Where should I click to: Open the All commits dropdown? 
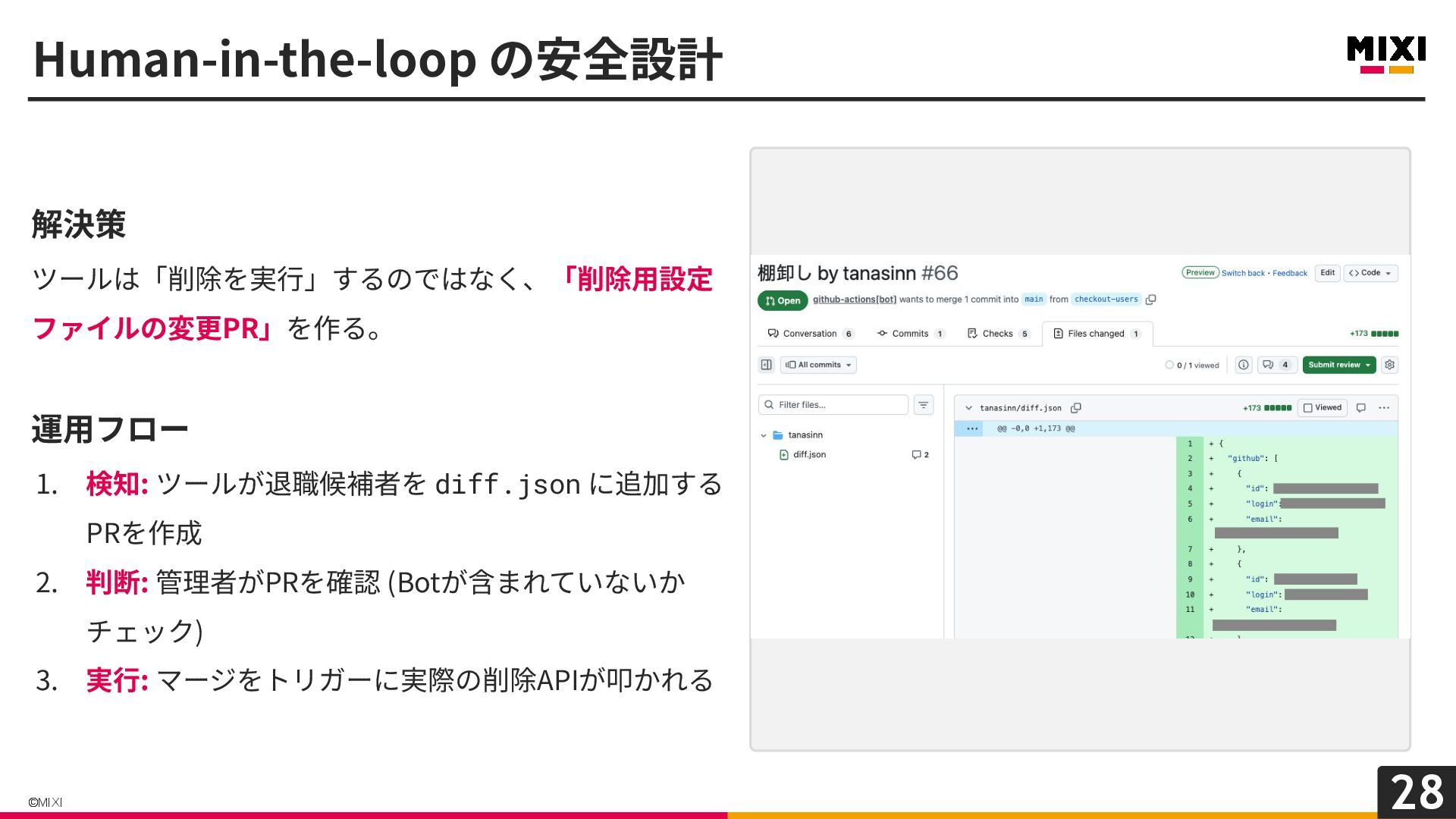pos(818,365)
